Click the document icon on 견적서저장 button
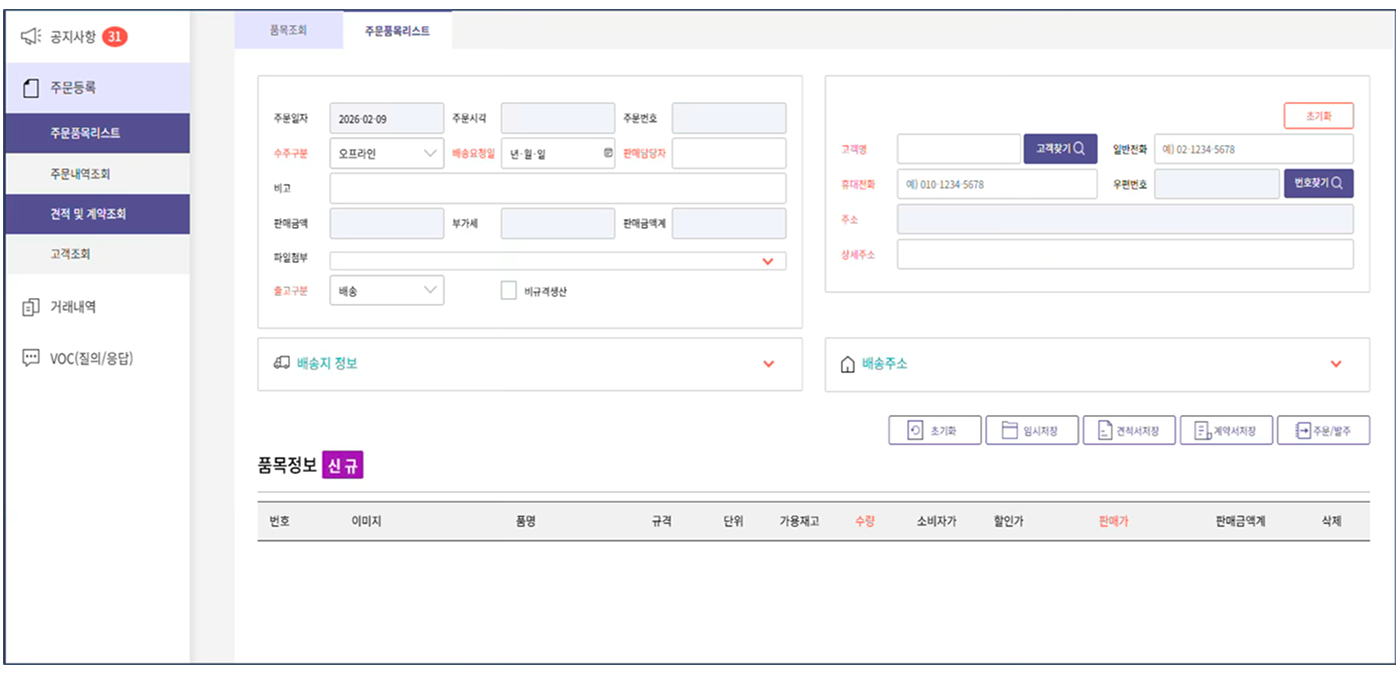The width and height of the screenshot is (1400, 674). pyautogui.click(x=1105, y=430)
